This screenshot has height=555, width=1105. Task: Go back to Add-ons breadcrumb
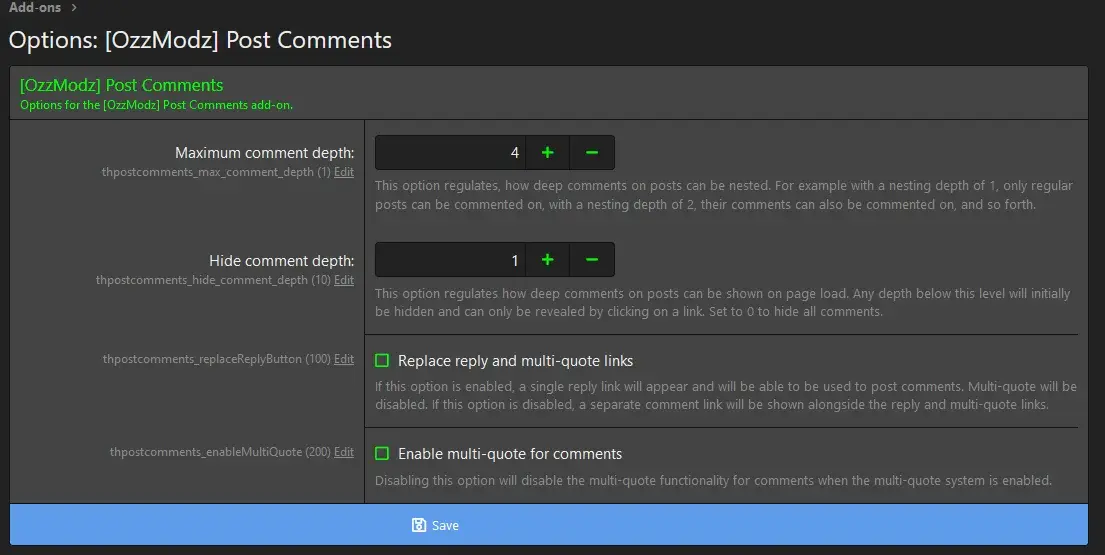(x=35, y=8)
